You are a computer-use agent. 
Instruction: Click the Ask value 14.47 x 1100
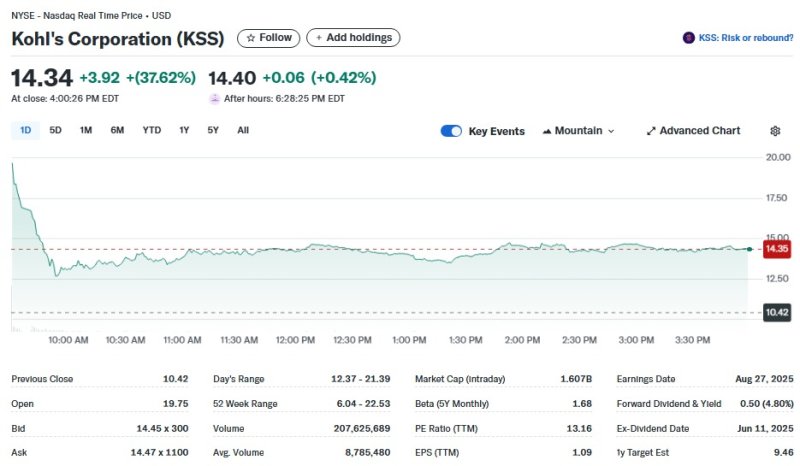pyautogui.click(x=159, y=453)
